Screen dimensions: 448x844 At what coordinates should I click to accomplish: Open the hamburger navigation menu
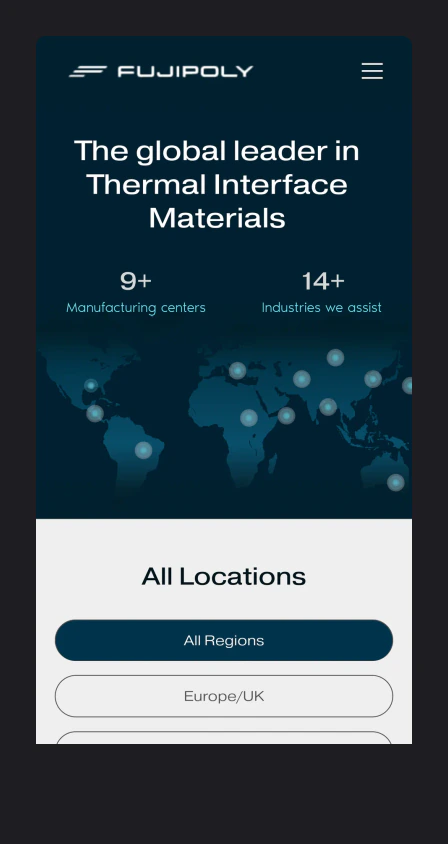pos(372,71)
